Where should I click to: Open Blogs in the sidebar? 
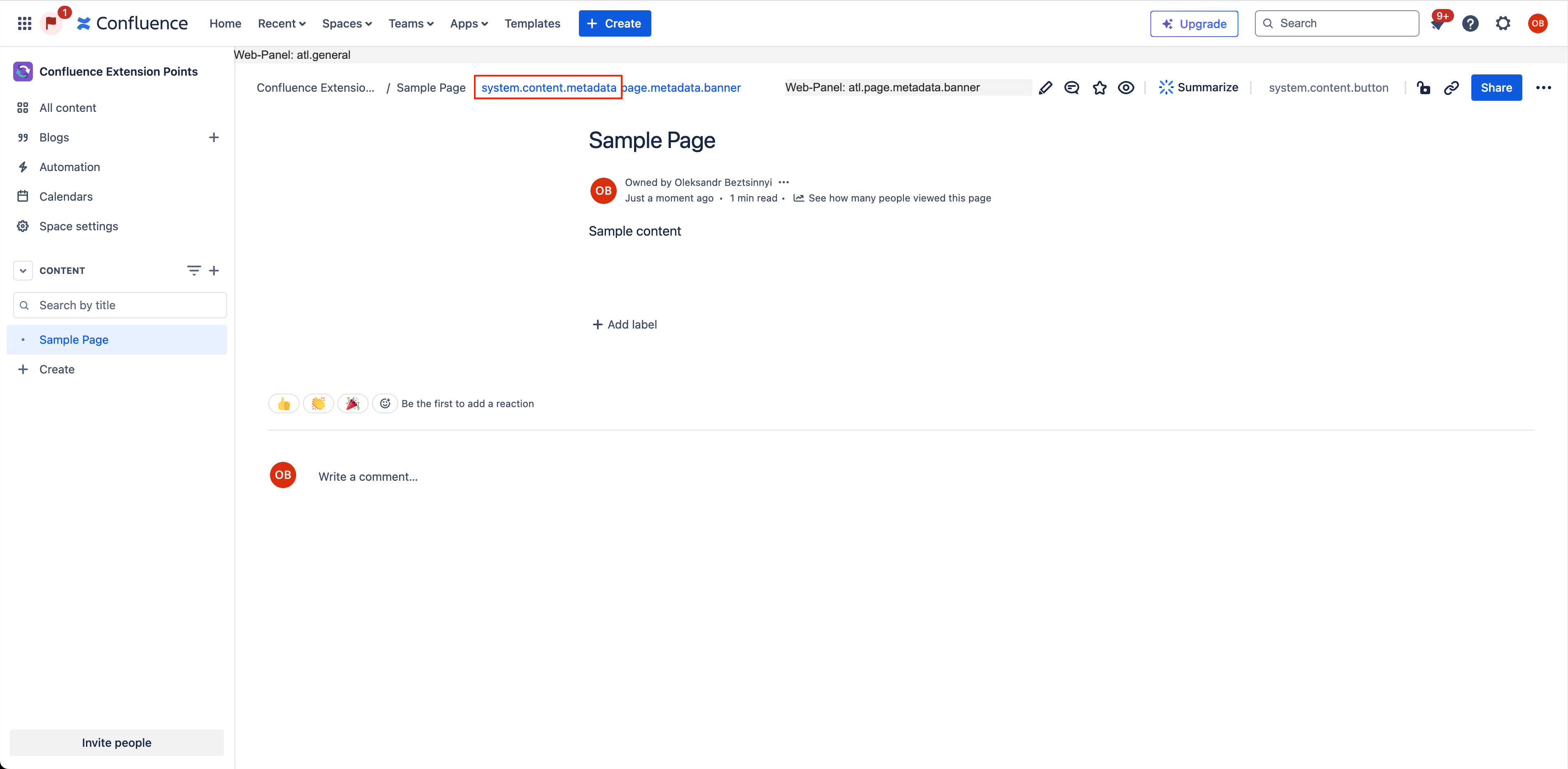pyautogui.click(x=54, y=137)
